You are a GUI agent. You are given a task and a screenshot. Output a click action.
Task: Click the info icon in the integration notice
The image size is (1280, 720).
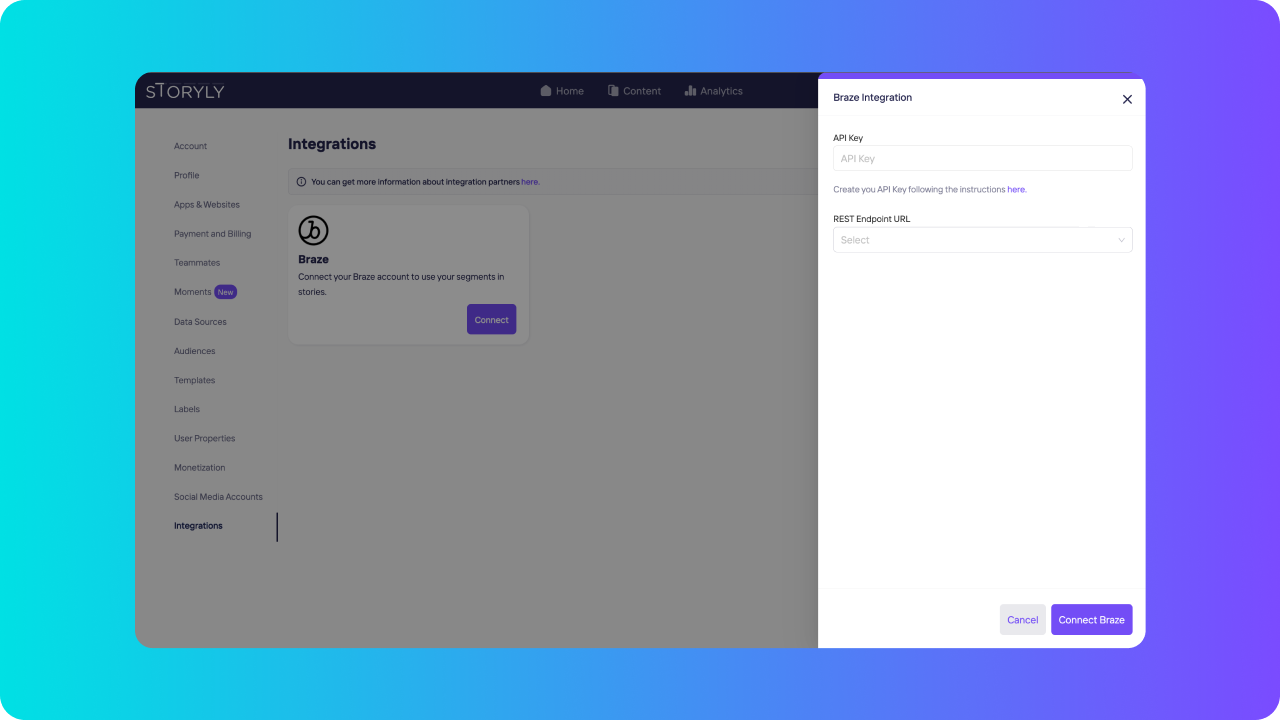pos(301,182)
